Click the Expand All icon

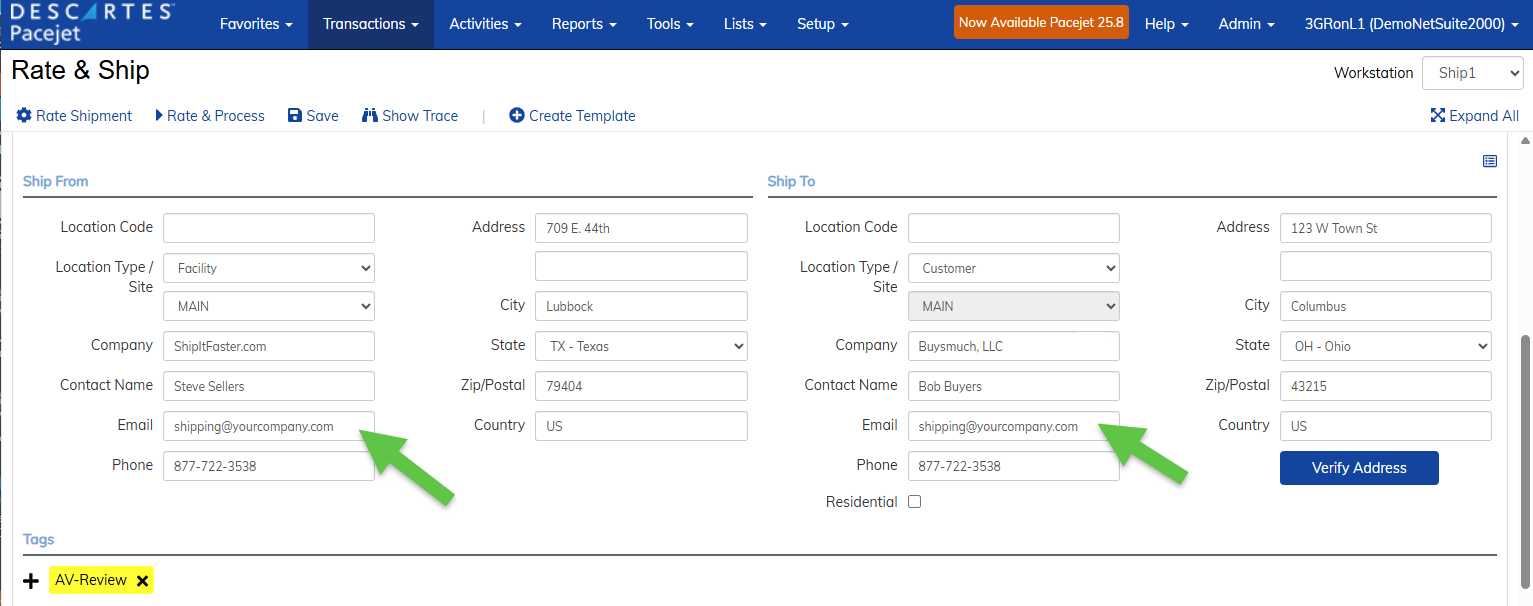(1438, 115)
